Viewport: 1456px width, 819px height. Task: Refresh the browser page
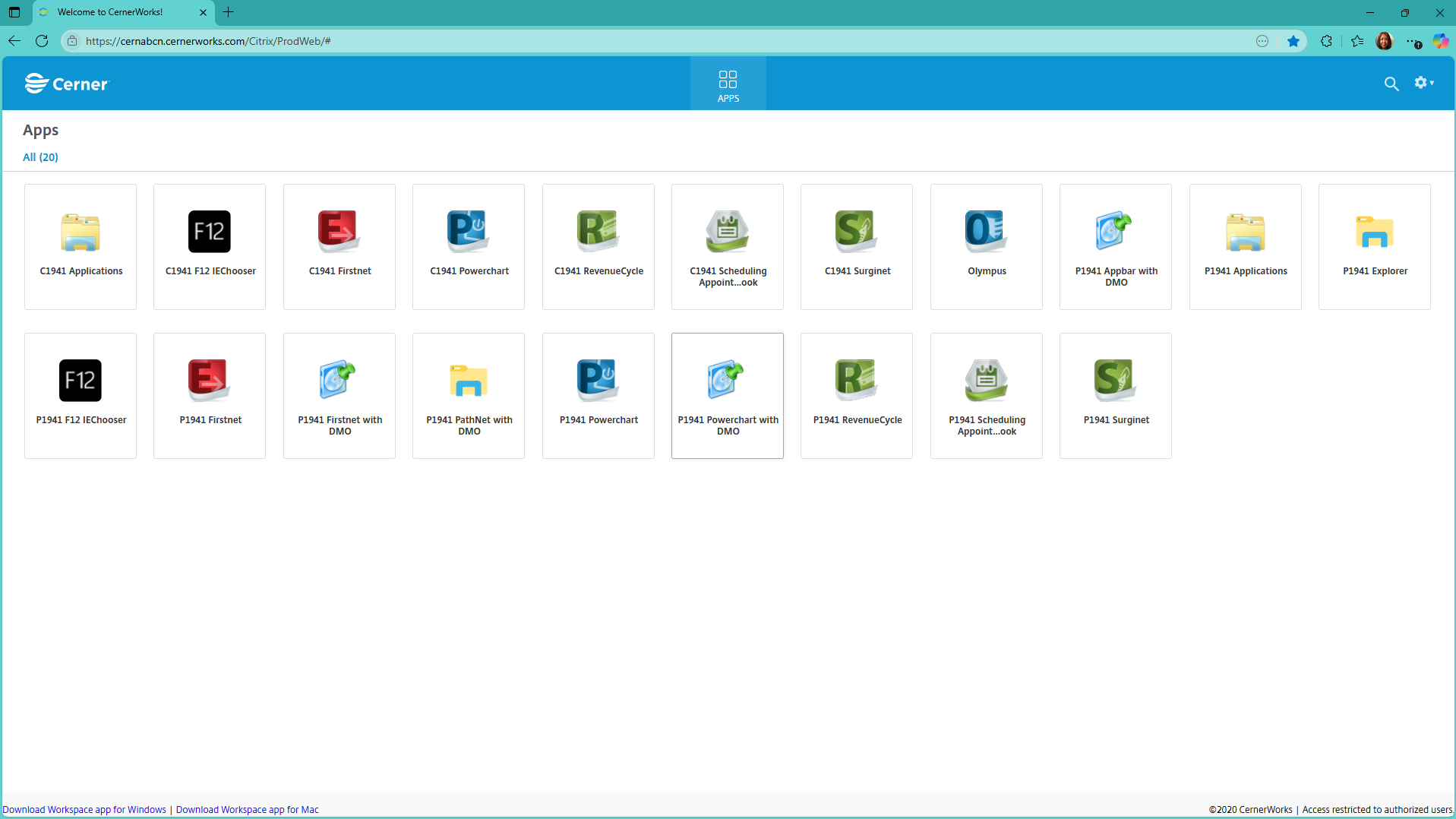[42, 41]
